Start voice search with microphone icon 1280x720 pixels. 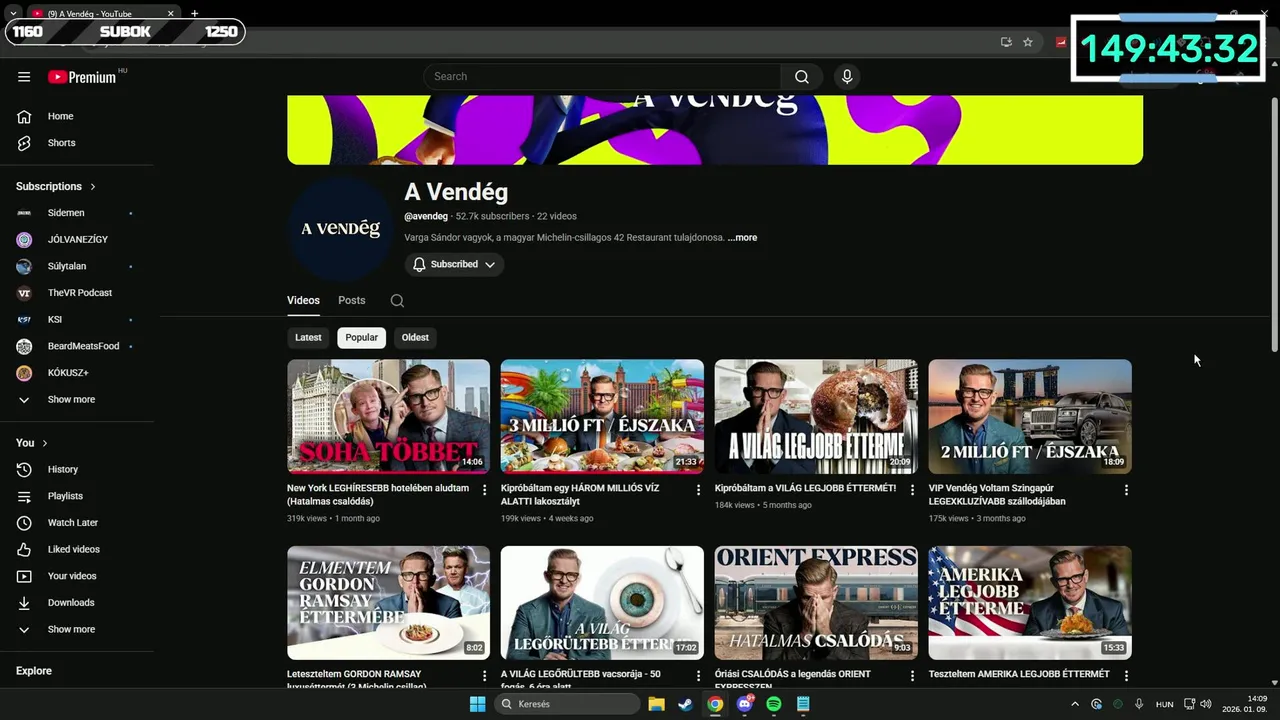pos(847,77)
